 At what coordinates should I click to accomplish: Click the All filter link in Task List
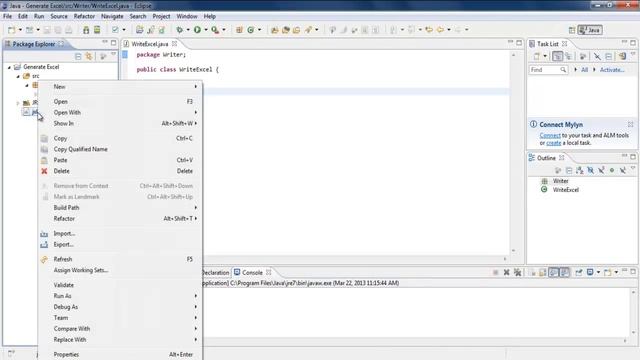pos(584,70)
